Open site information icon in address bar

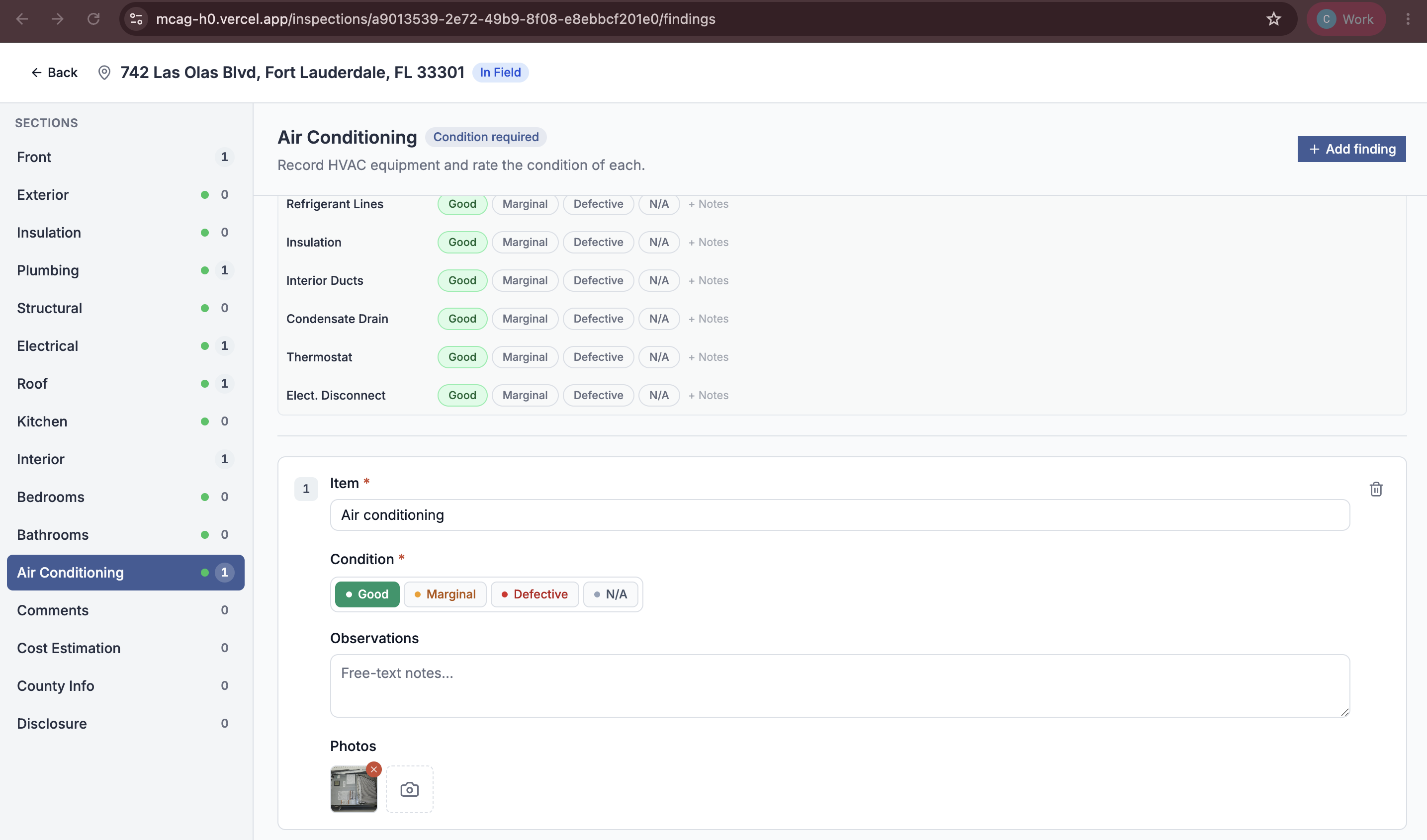click(x=136, y=19)
